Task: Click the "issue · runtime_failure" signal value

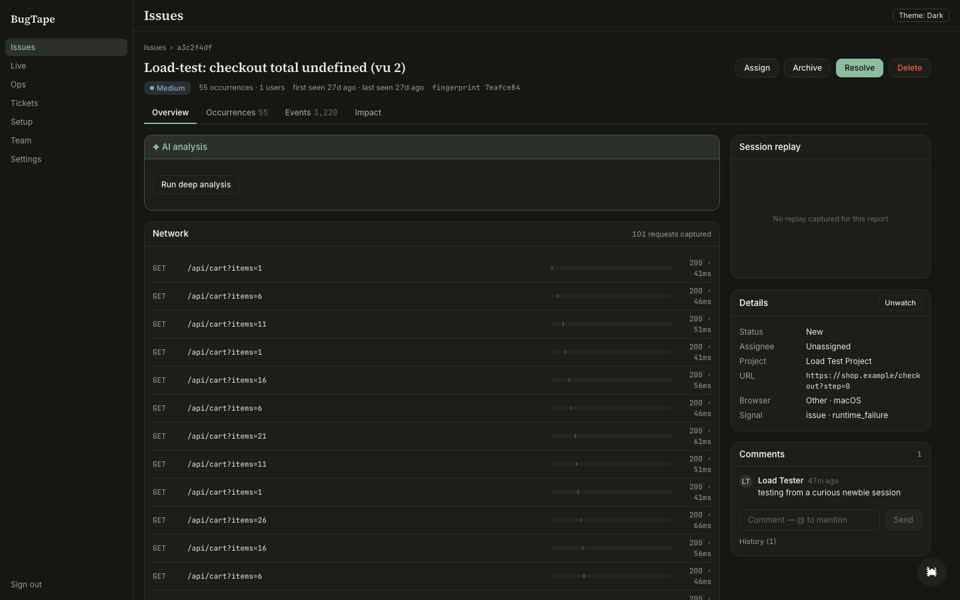Action: 846,415
